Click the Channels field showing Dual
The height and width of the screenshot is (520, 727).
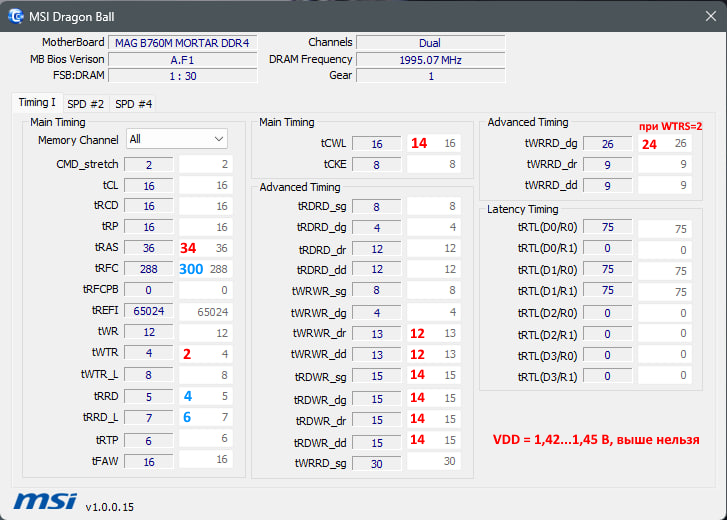430,43
